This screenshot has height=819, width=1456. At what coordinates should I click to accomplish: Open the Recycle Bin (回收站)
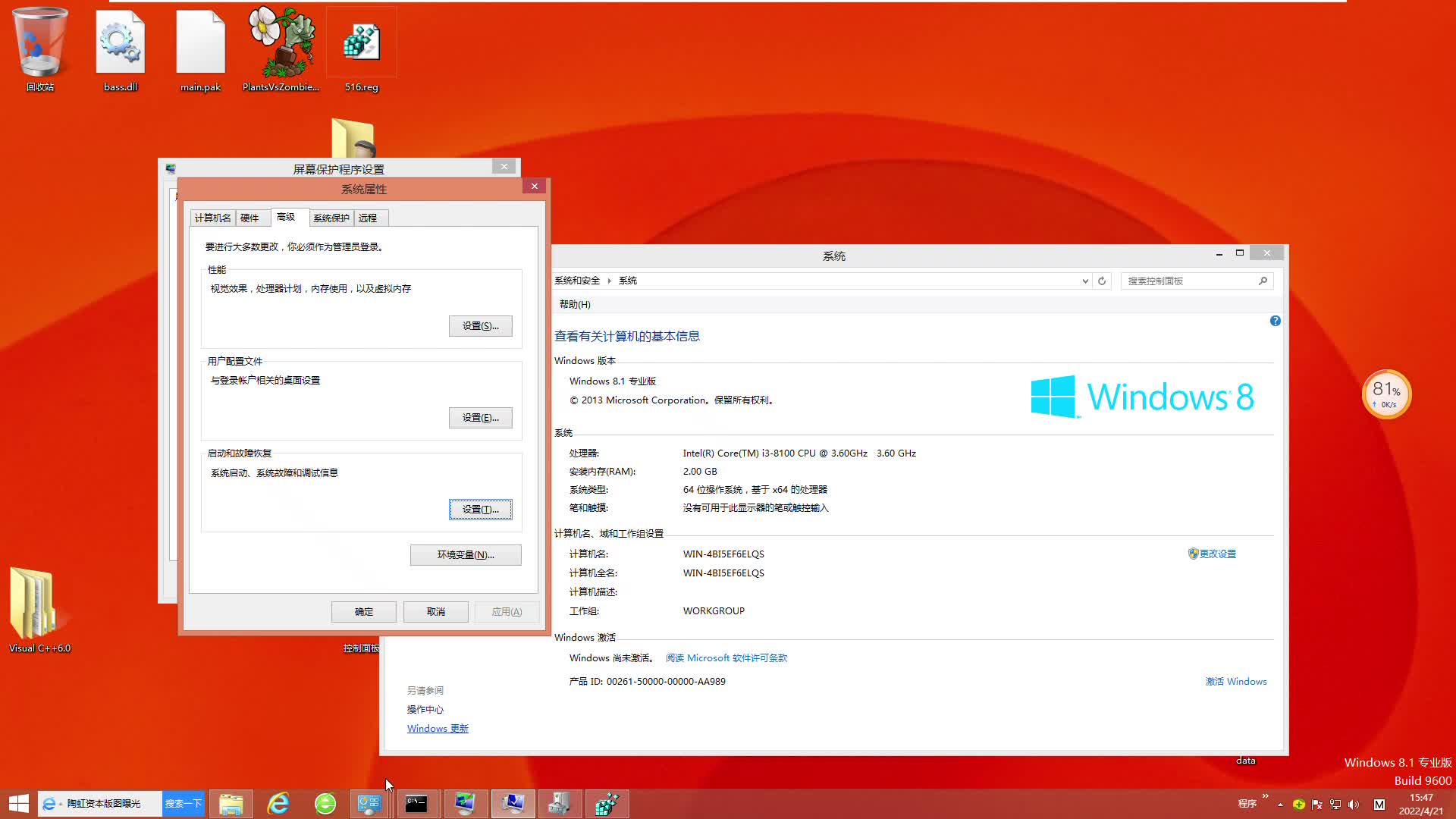pyautogui.click(x=39, y=42)
